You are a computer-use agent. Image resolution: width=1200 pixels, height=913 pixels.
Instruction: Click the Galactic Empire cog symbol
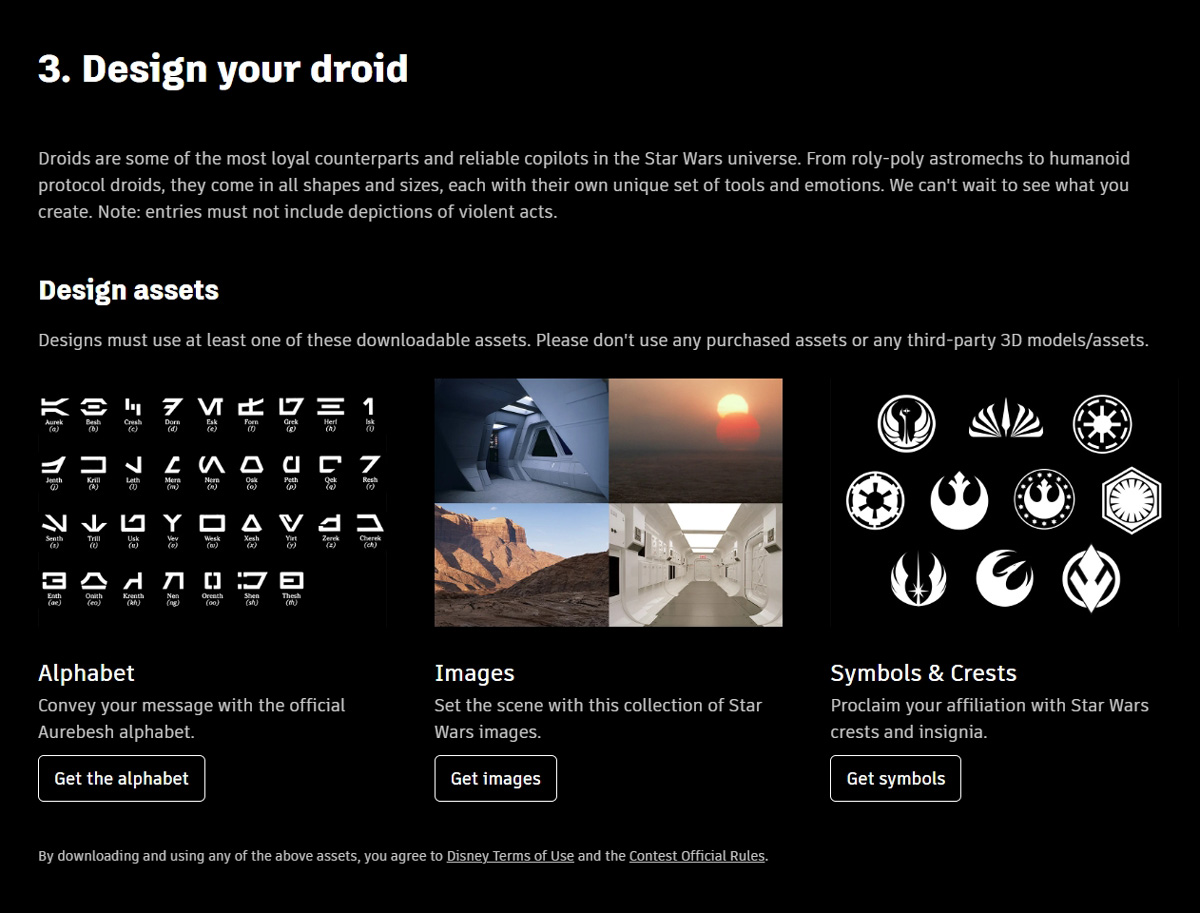(875, 501)
